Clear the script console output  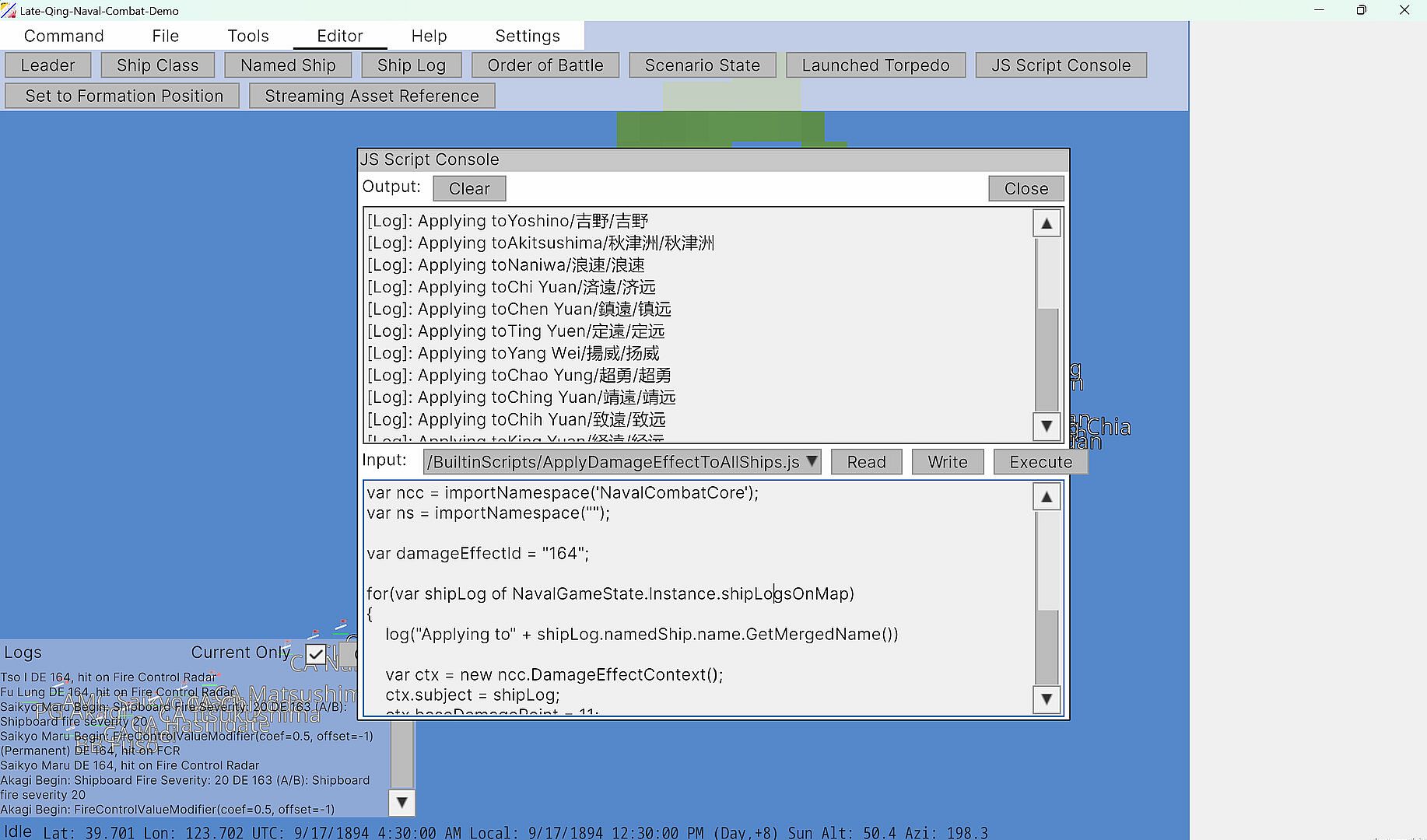(470, 188)
